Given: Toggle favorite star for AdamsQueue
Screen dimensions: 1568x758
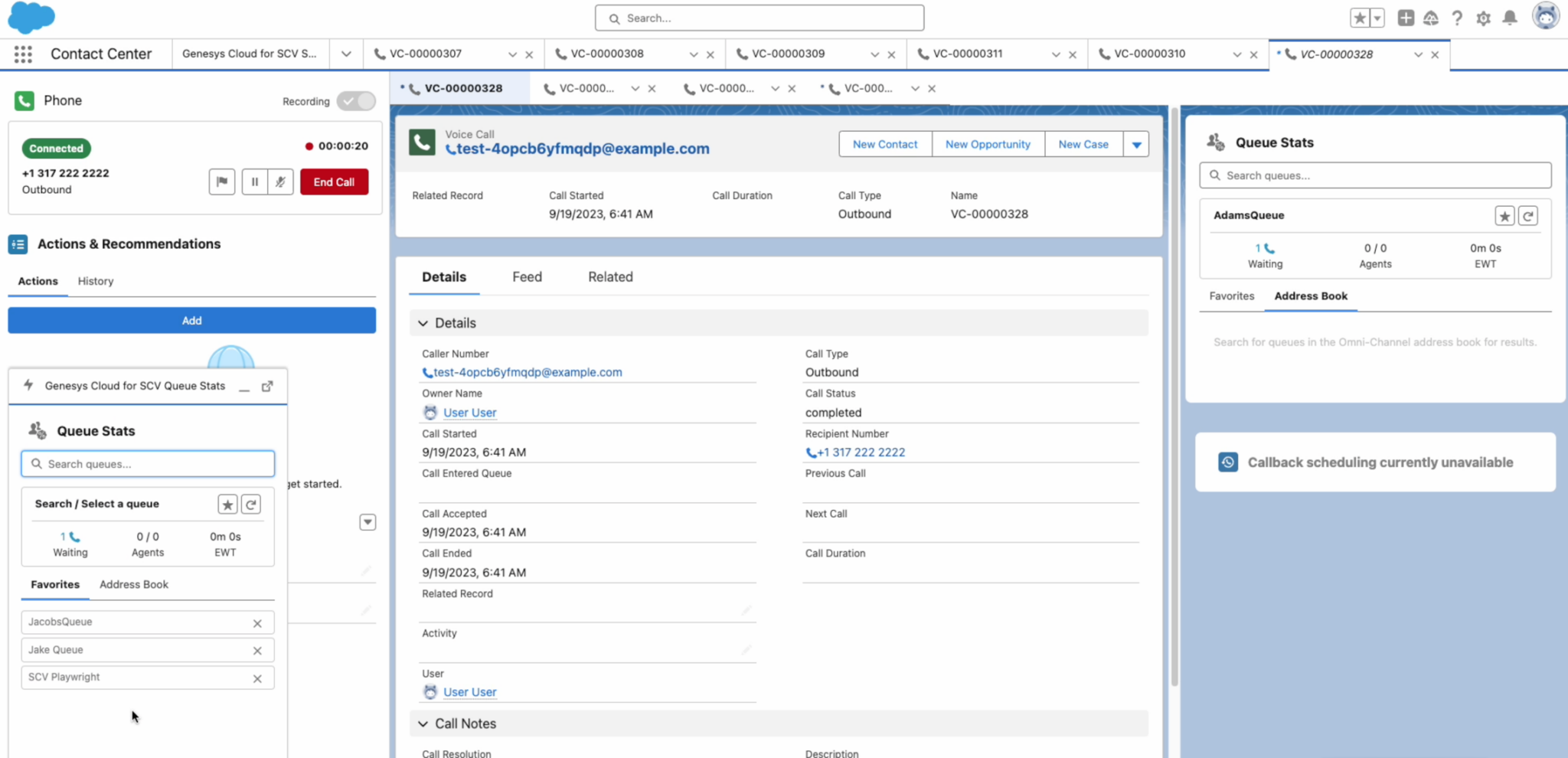Looking at the screenshot, I should coord(1504,215).
